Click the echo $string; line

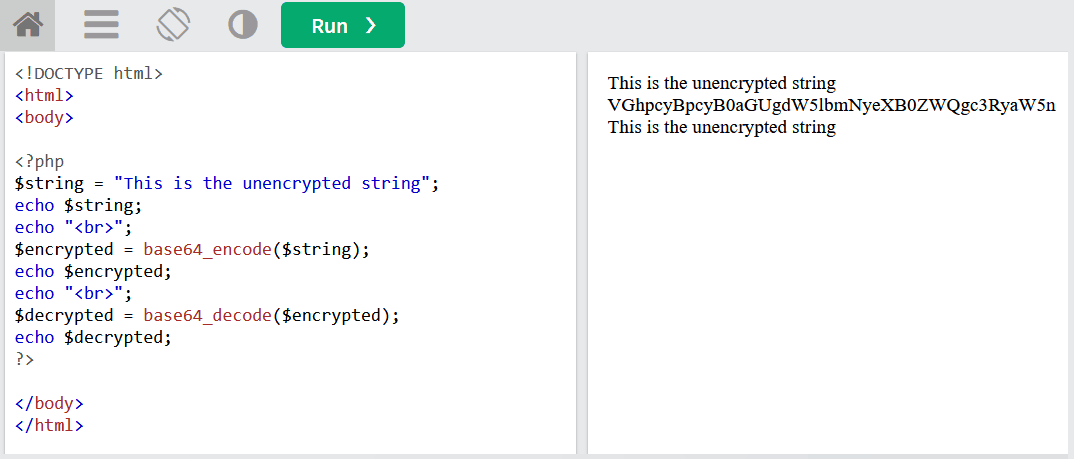78,206
